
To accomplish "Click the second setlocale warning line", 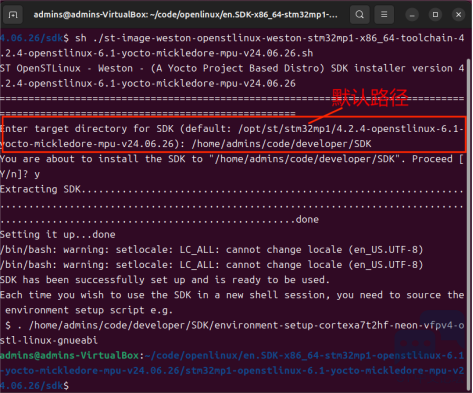I will (x=211, y=265).
